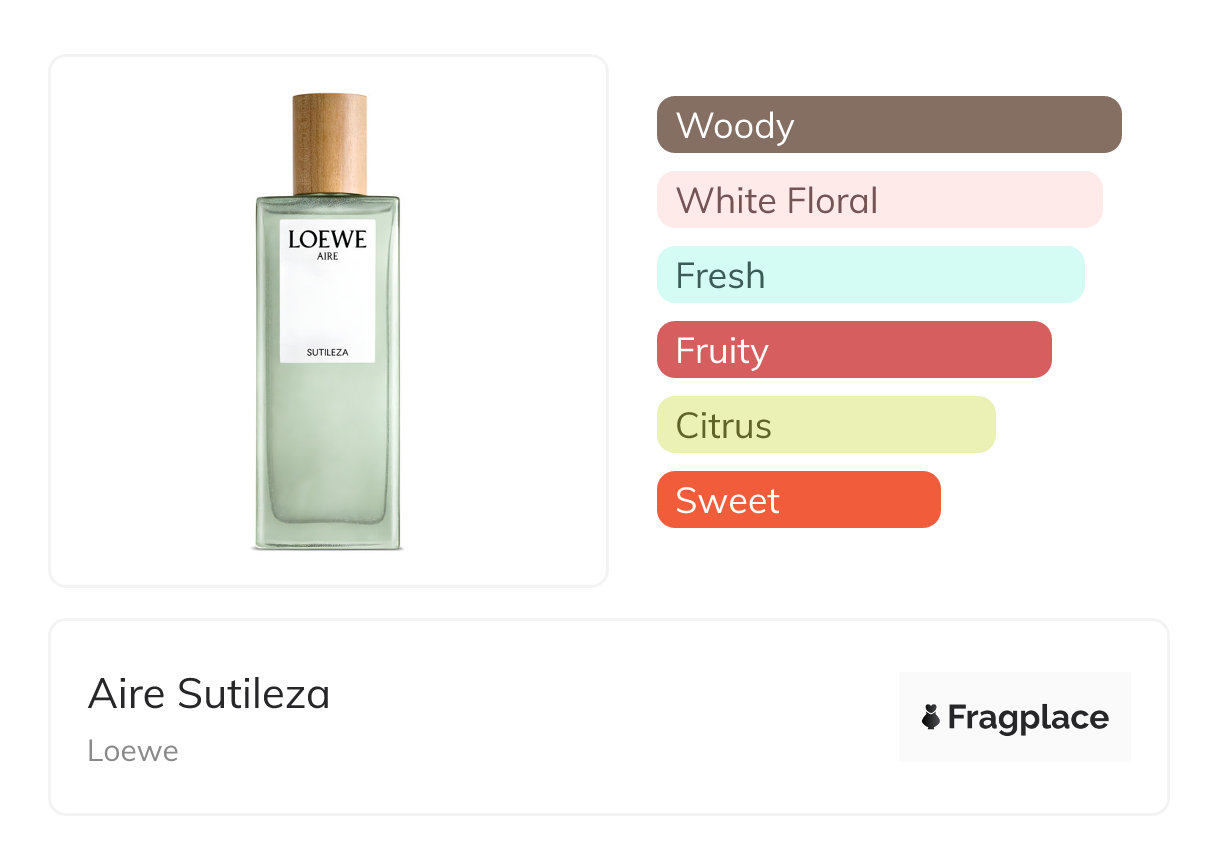Click the Fragplace wordmark text
Image resolution: width=1218 pixels, height=864 pixels.
(1028, 718)
